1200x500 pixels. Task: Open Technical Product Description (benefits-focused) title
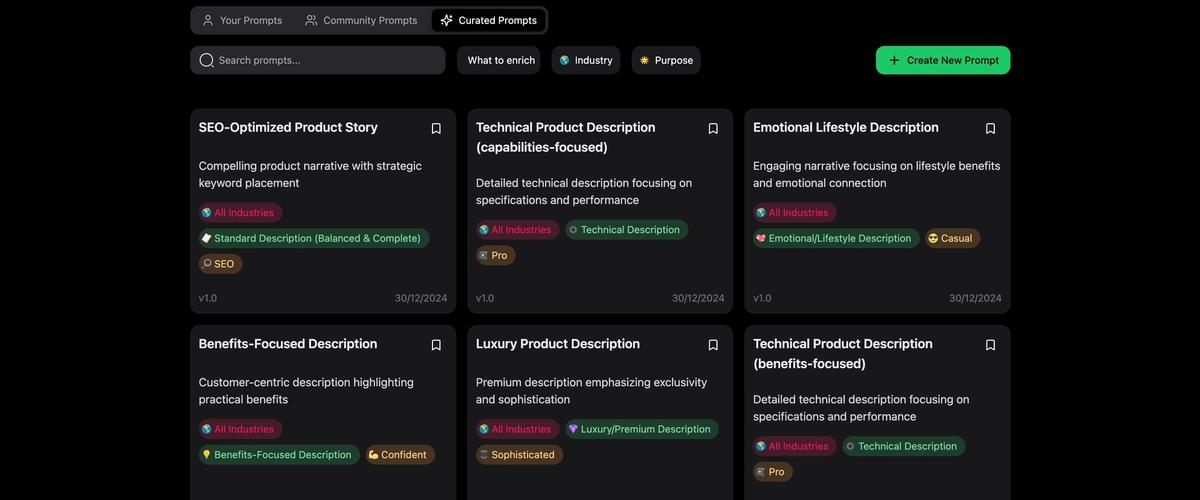[x=843, y=353]
